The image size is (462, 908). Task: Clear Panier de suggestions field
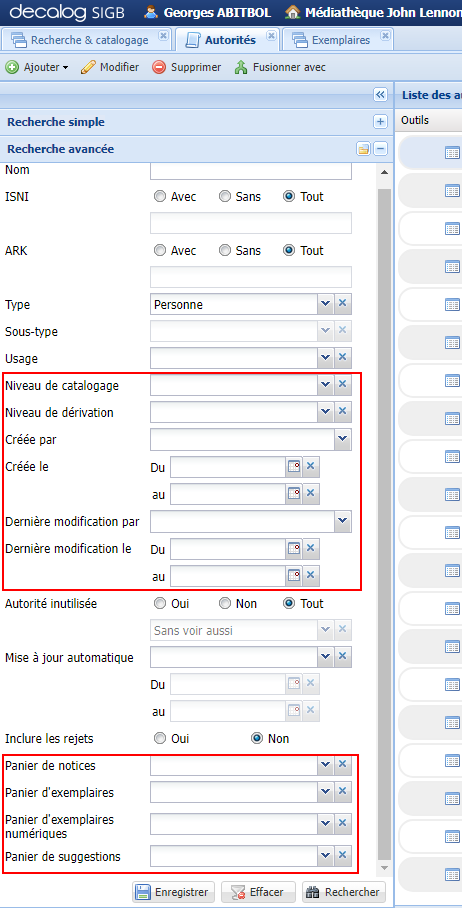click(343, 856)
